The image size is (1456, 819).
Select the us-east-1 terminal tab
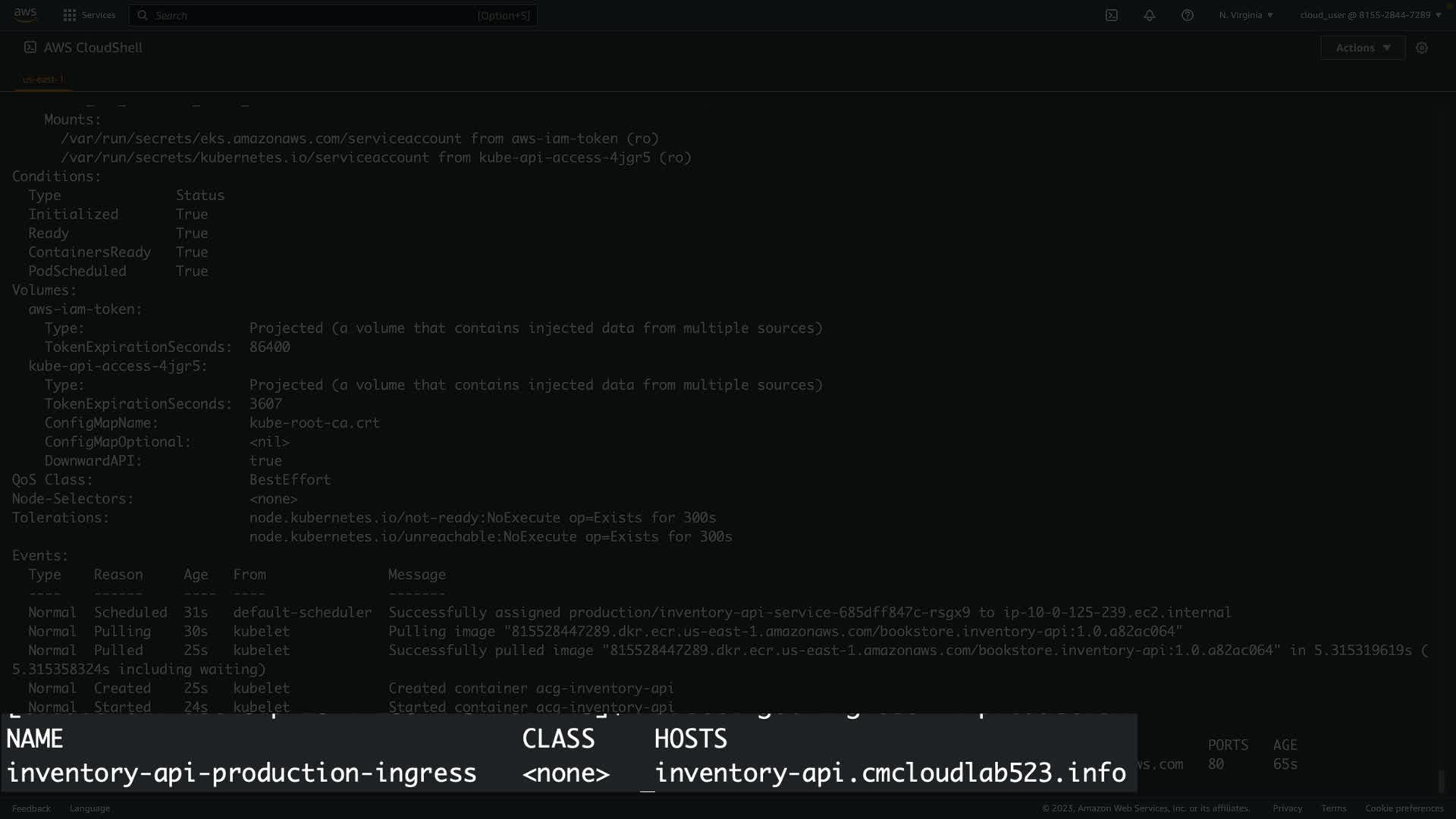click(43, 79)
